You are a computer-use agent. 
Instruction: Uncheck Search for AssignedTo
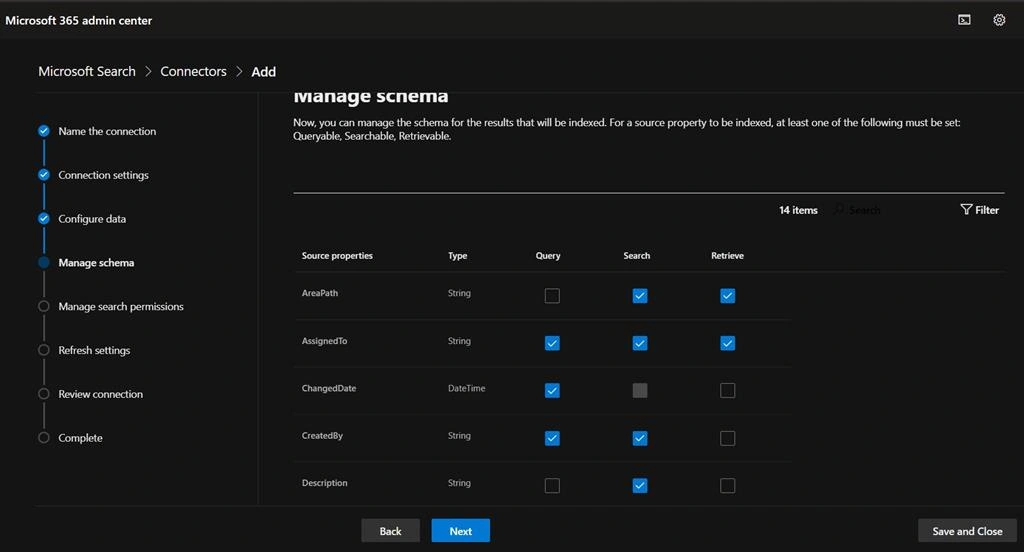tap(640, 343)
